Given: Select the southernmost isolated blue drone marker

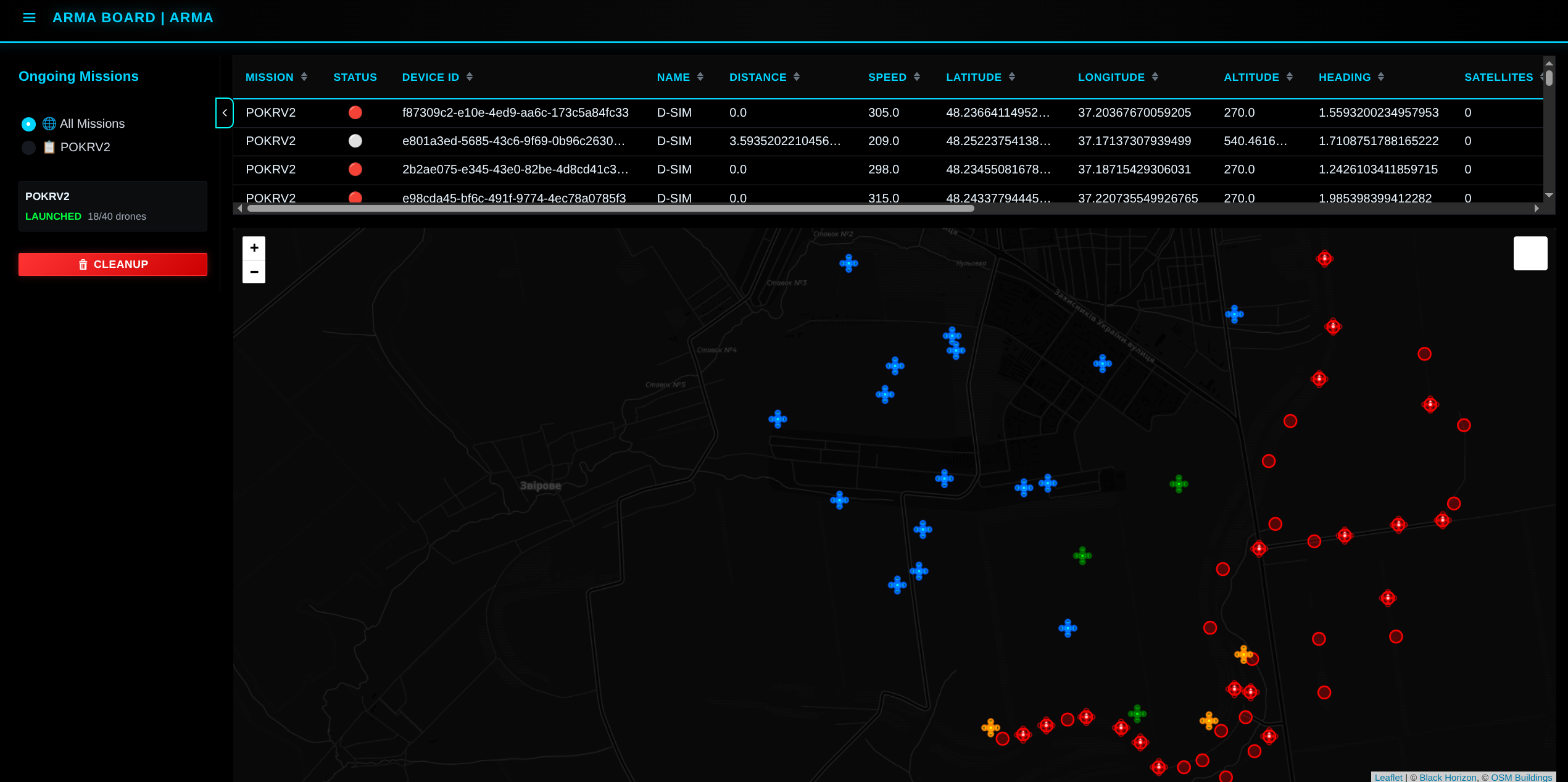Looking at the screenshot, I should pyautogui.click(x=1068, y=628).
